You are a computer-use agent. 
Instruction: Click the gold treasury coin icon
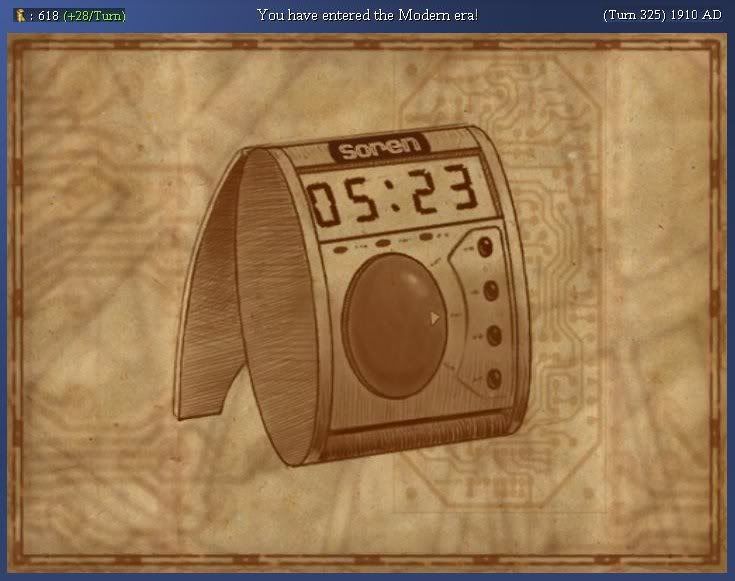(x=21, y=15)
